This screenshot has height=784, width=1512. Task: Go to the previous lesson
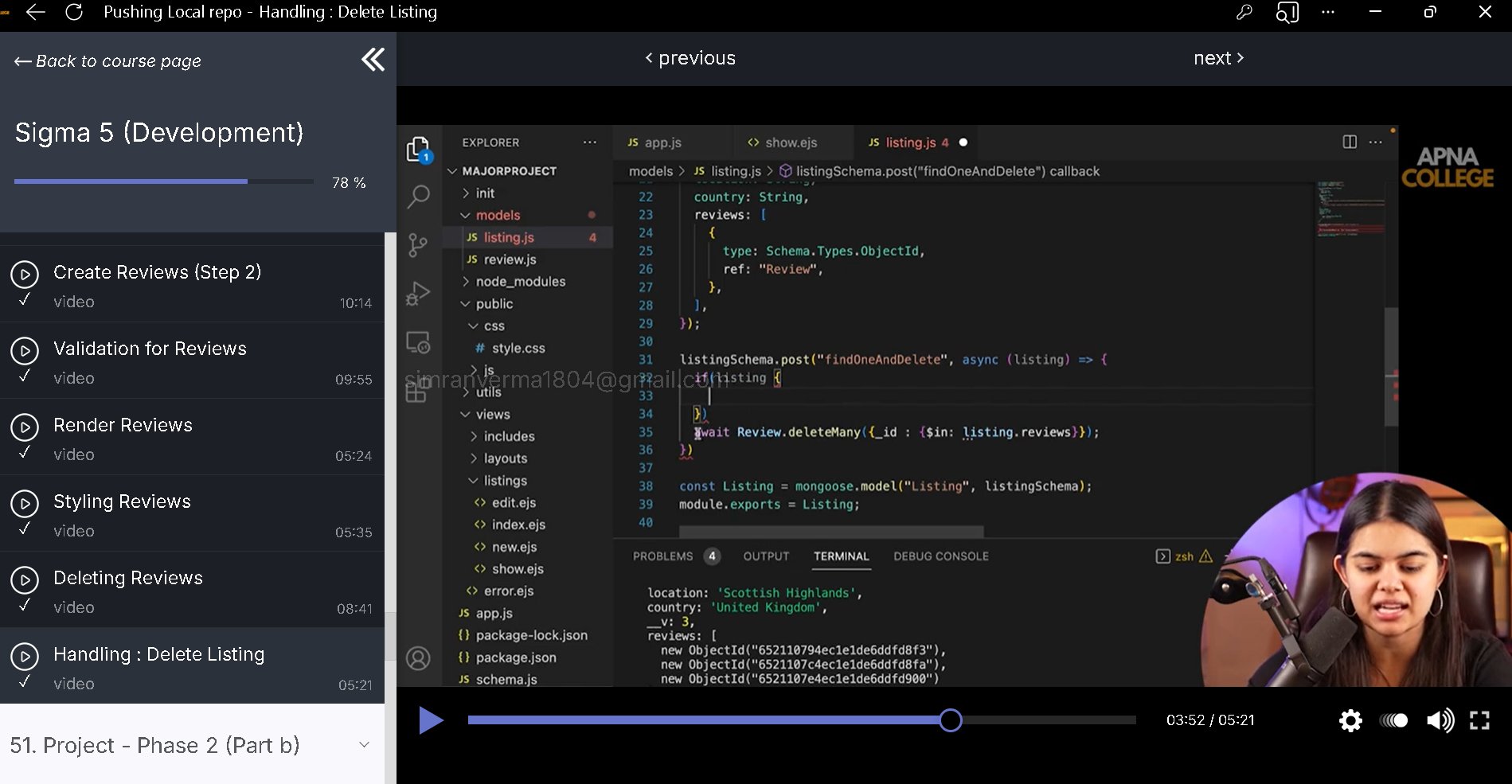690,58
